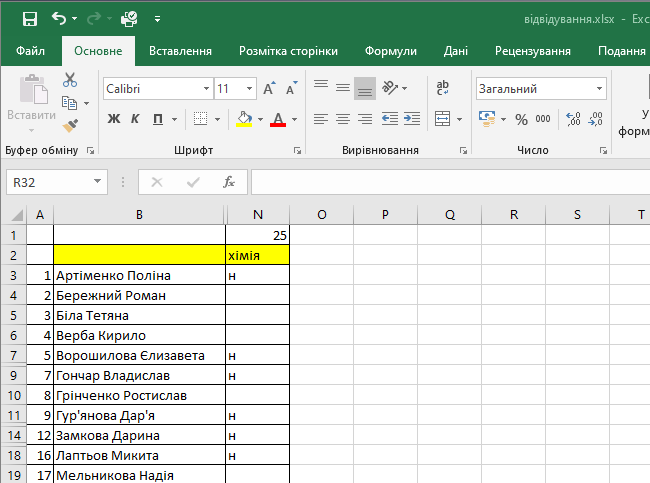The height and width of the screenshot is (483, 650).
Task: Click the Redo arrow in quick access toolbar
Action: point(94,19)
